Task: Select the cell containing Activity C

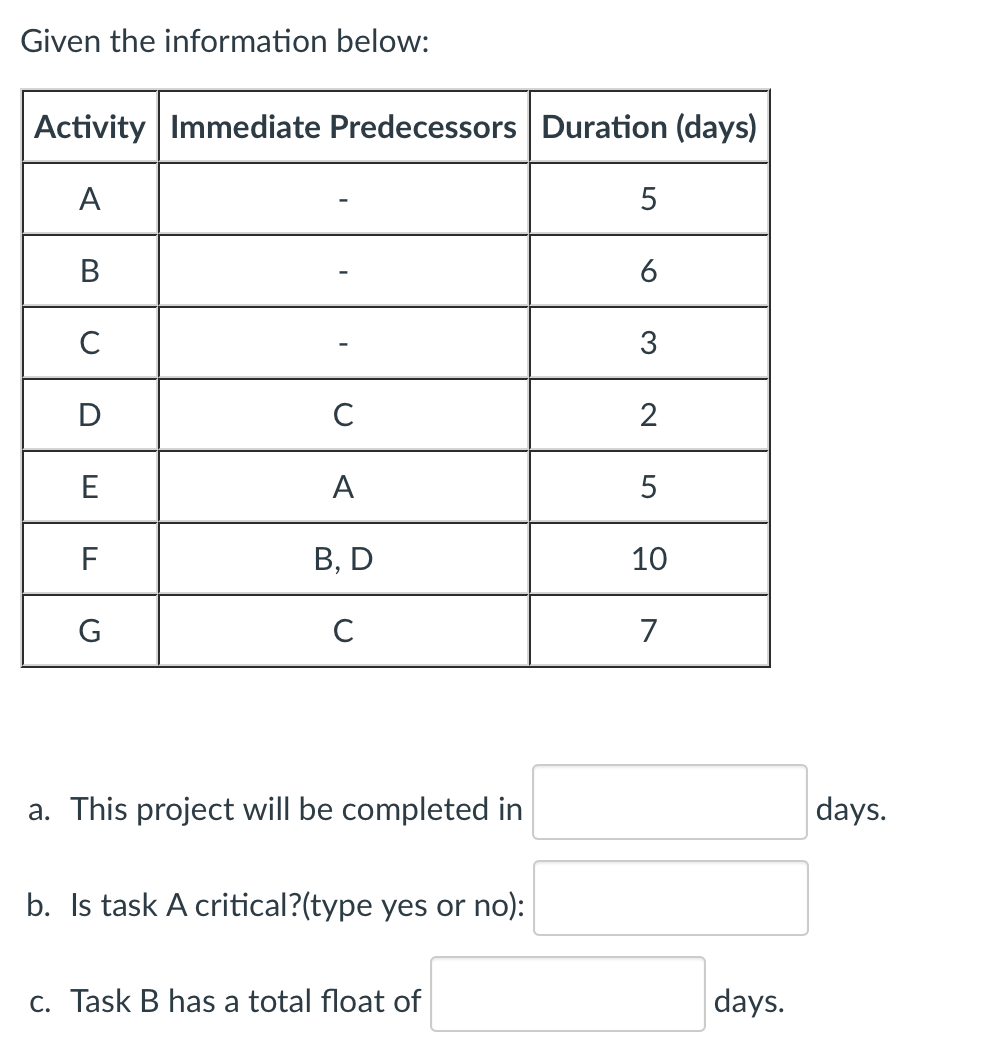Action: pyautogui.click(x=89, y=342)
